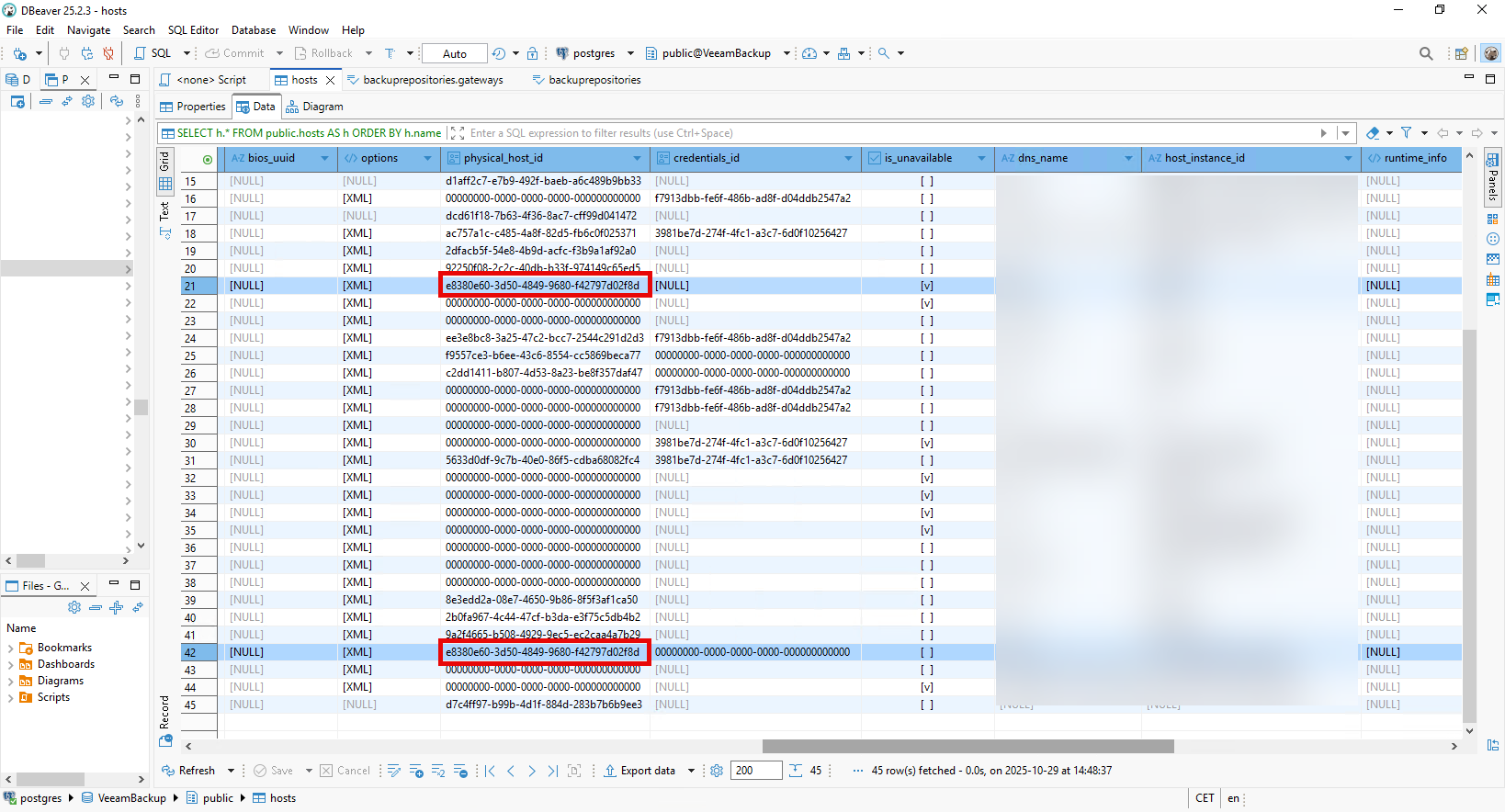Switch to the backuprepositories.gateways tab
The image size is (1505, 812).
pos(432,80)
